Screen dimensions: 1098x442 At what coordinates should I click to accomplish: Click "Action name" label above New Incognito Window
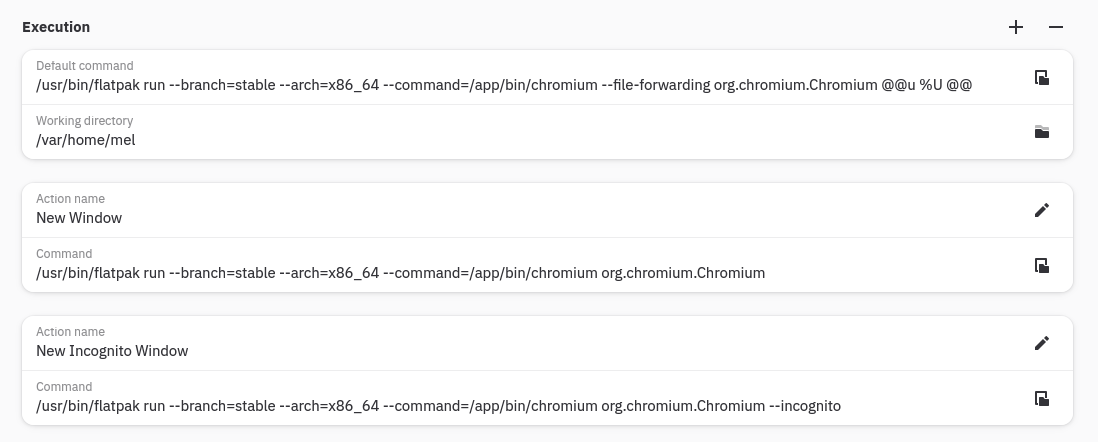click(x=70, y=332)
